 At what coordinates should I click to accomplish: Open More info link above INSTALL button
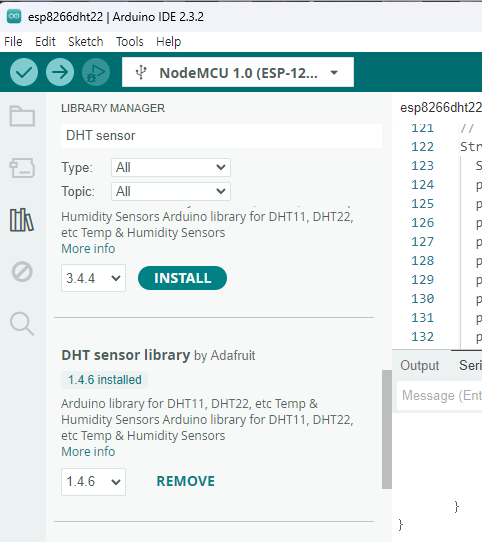coord(88,249)
